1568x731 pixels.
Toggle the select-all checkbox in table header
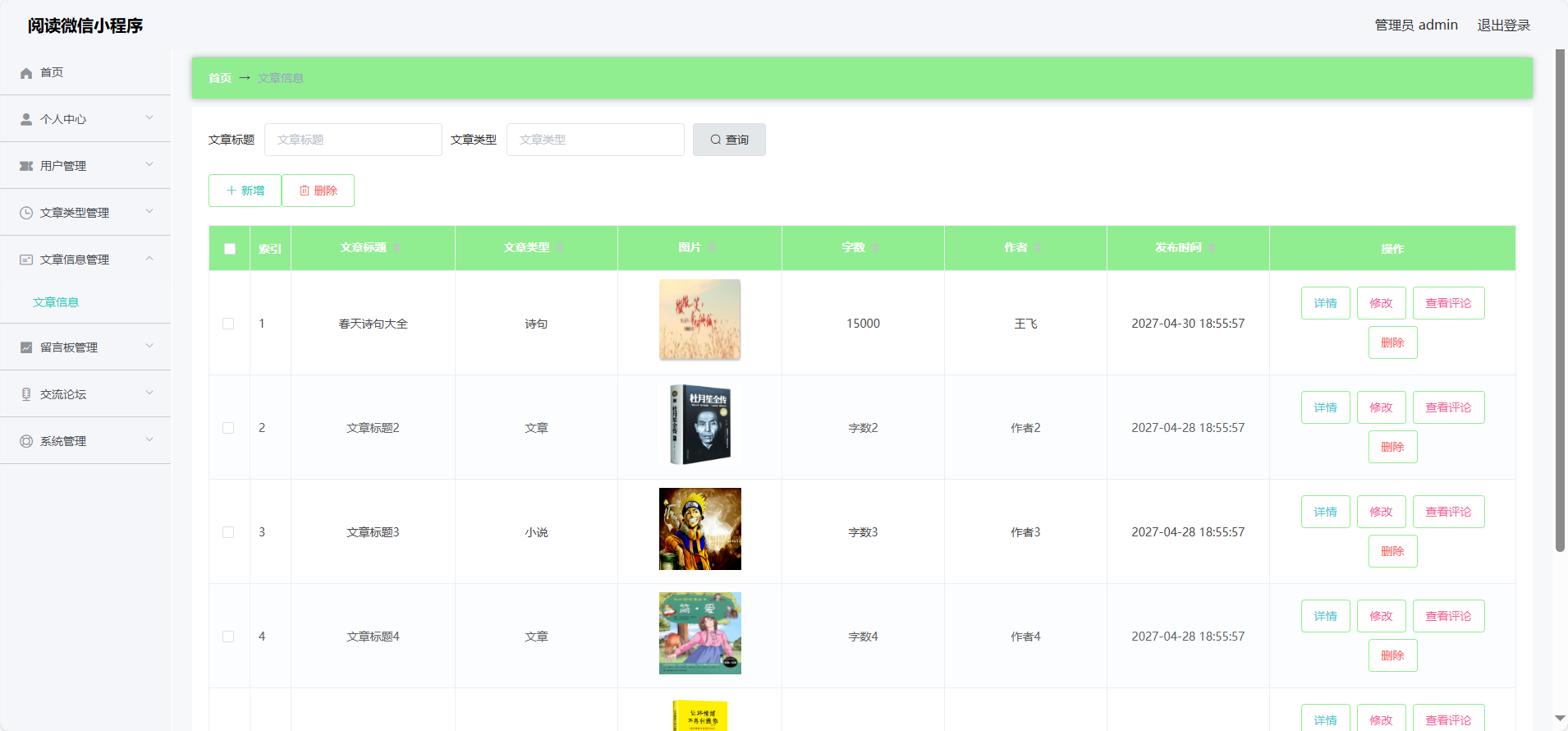[x=230, y=249]
